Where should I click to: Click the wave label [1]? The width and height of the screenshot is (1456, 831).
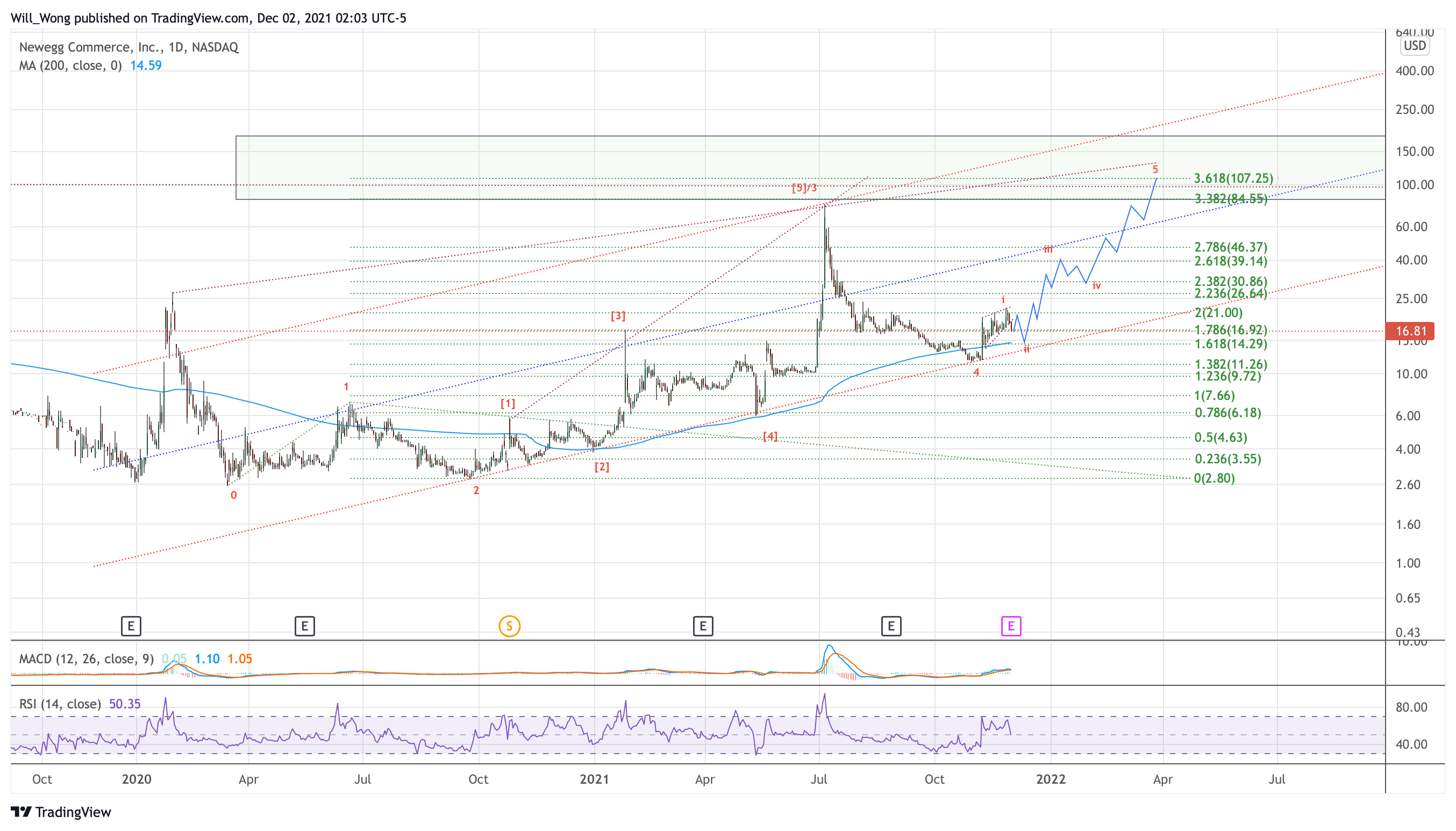[x=508, y=404]
